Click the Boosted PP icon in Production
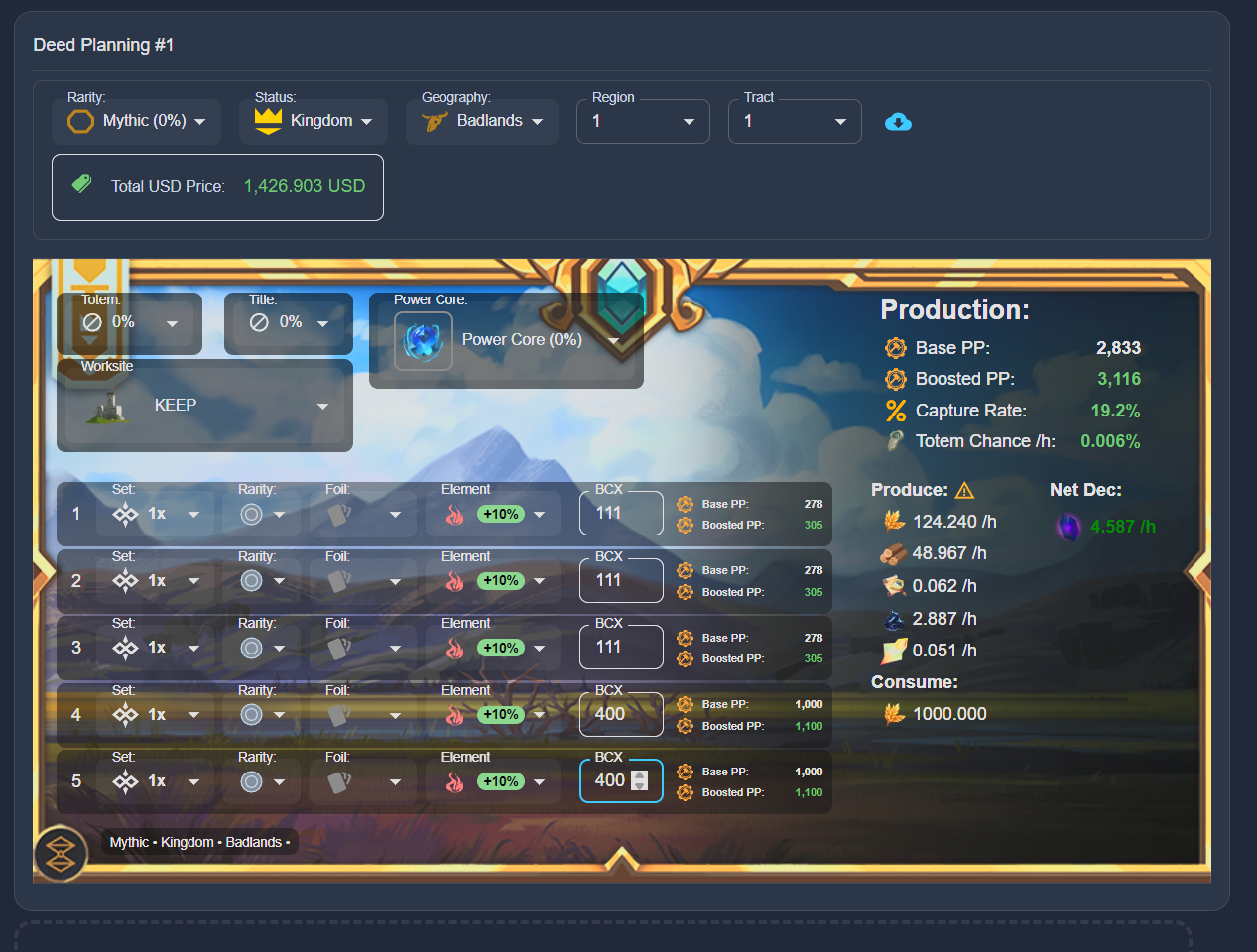This screenshot has width=1257, height=952. pyautogui.click(x=896, y=379)
